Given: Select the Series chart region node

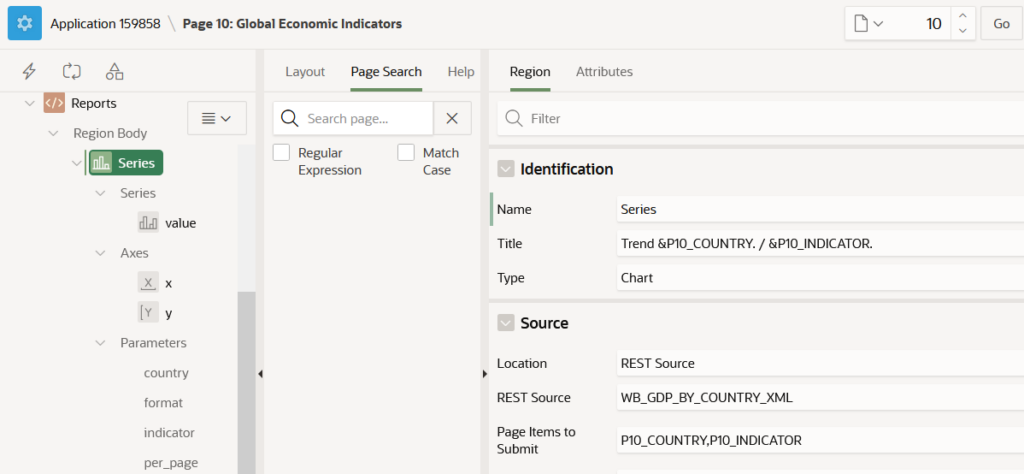Looking at the screenshot, I should [x=126, y=163].
